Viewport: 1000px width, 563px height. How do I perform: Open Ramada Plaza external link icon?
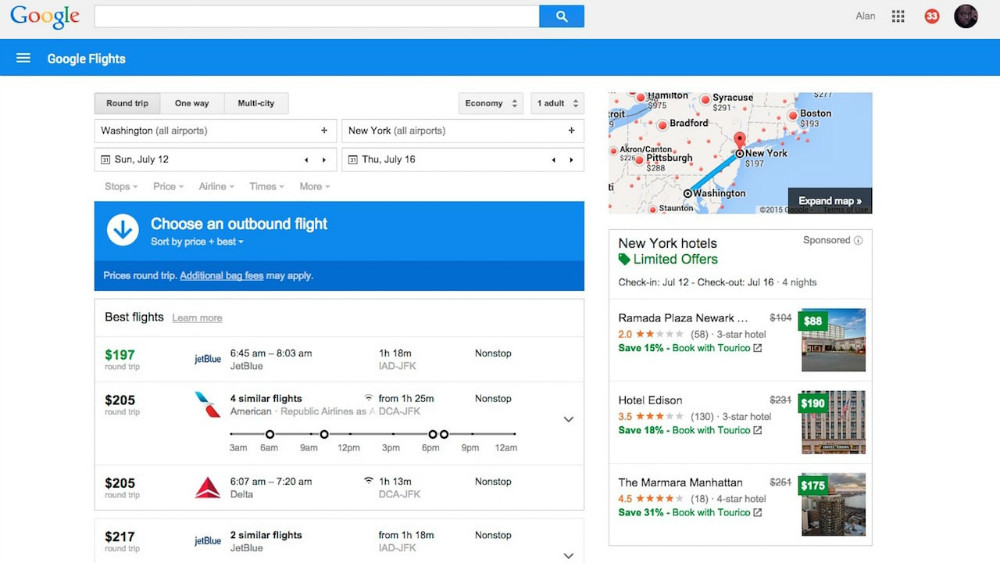pyautogui.click(x=758, y=348)
